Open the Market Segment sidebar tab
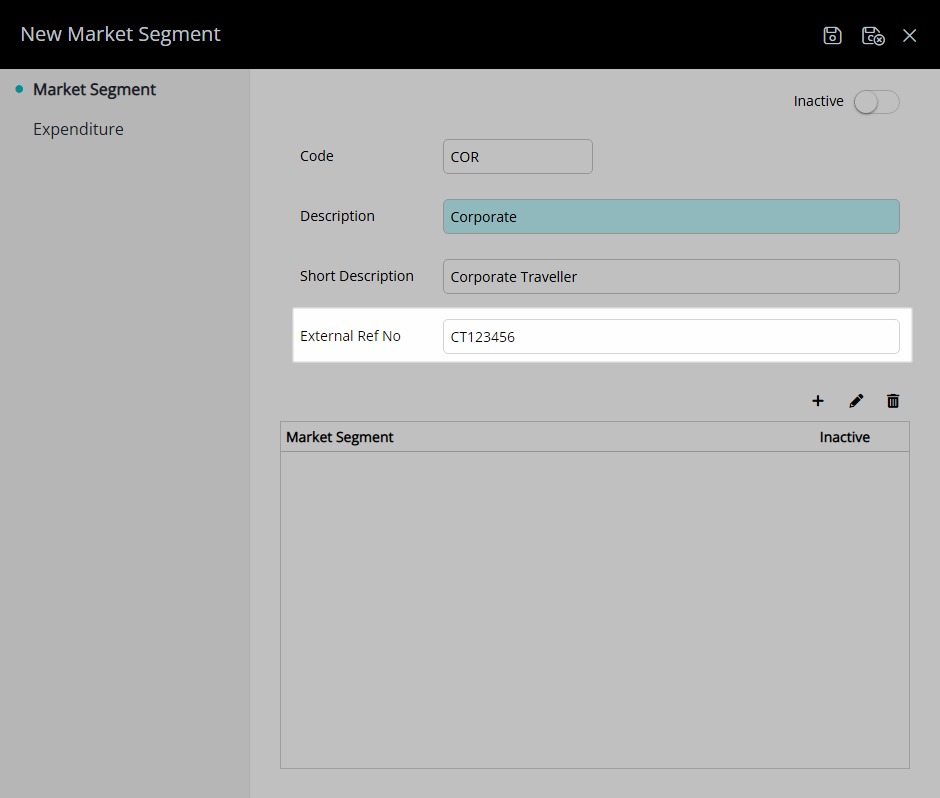The width and height of the screenshot is (940, 798). coord(94,89)
